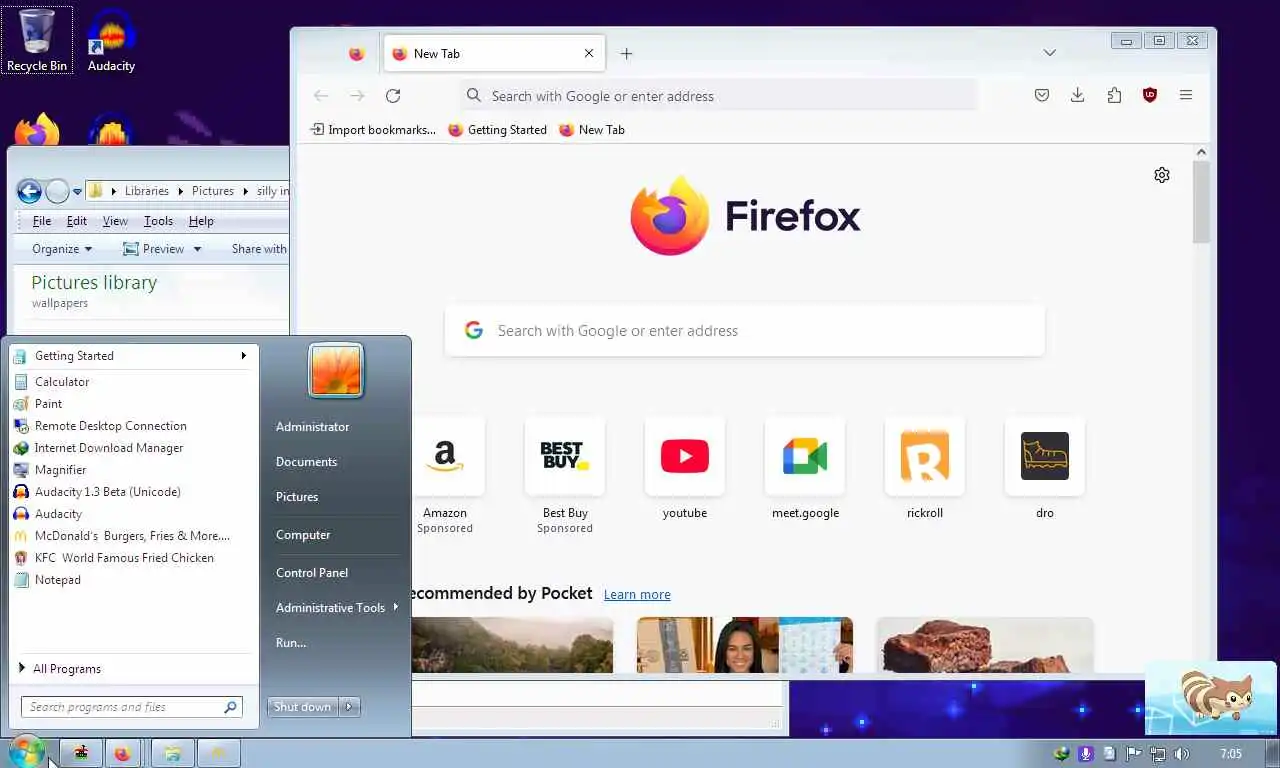
Task: Open the Learn more Pocket link
Action: click(637, 595)
